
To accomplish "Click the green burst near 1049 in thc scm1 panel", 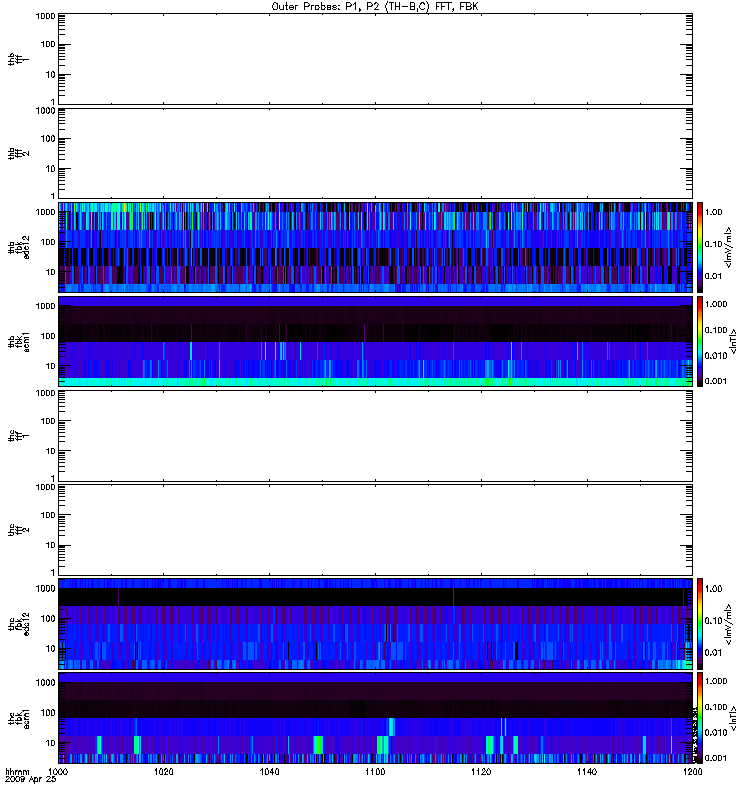I will pos(318,745).
